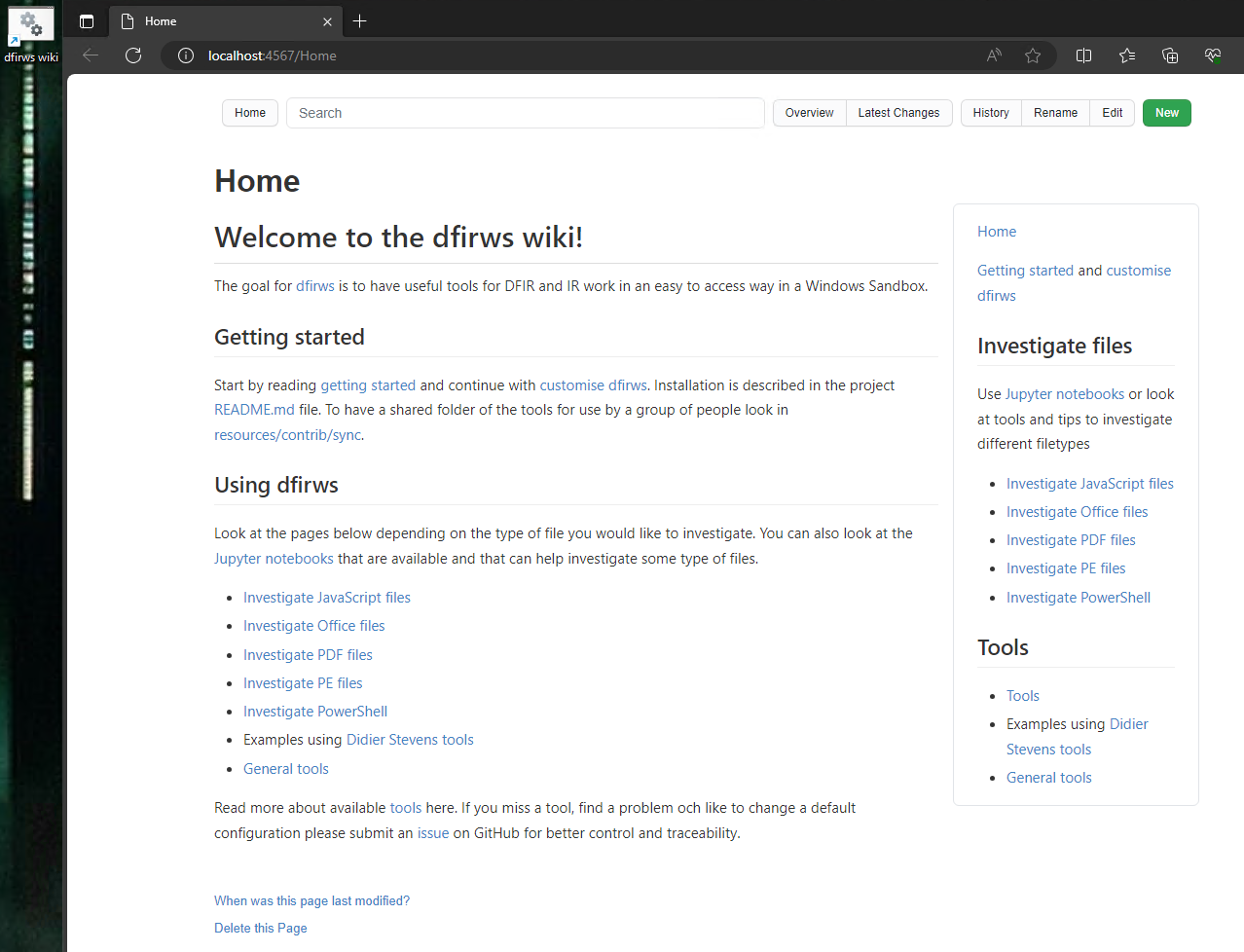This screenshot has height=952, width=1244.
Task: Switch to the Home browser tab
Action: point(195,20)
